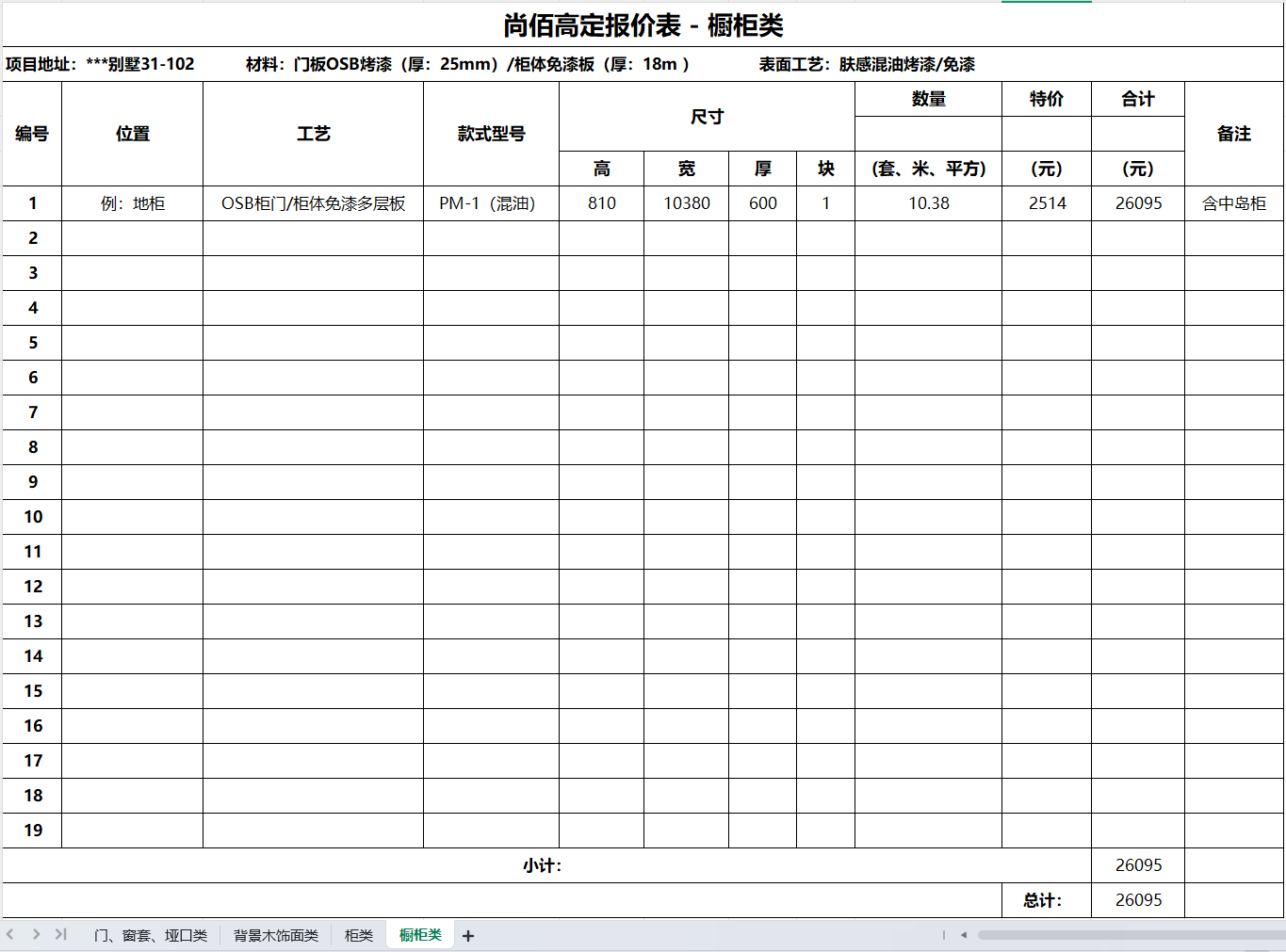
Task: Open the 背景木饰面类 sheet tab
Action: pyautogui.click(x=276, y=935)
